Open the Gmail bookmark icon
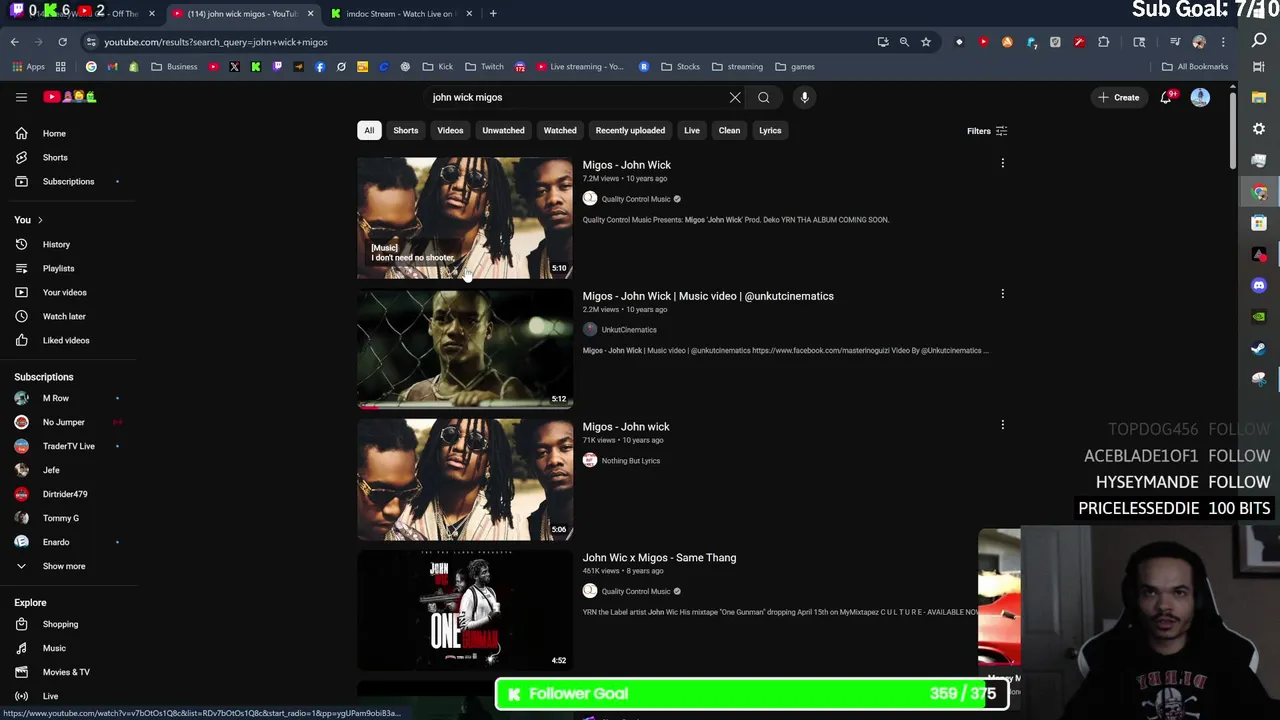Screen dimensions: 1280x720 click(112, 67)
